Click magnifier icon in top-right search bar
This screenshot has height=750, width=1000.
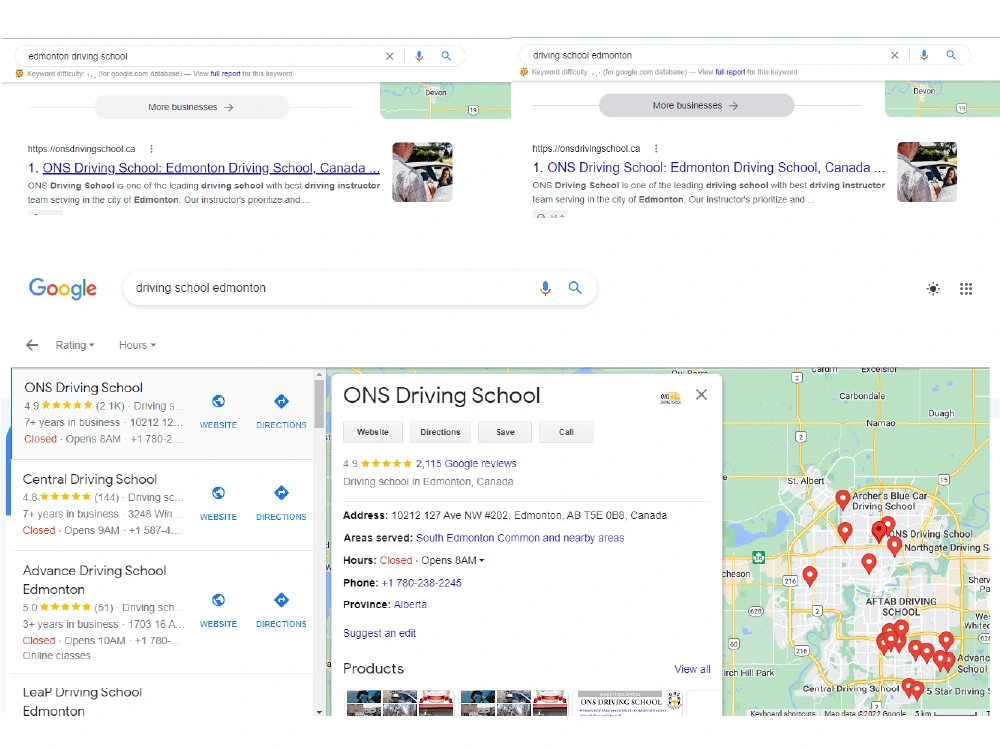[951, 55]
